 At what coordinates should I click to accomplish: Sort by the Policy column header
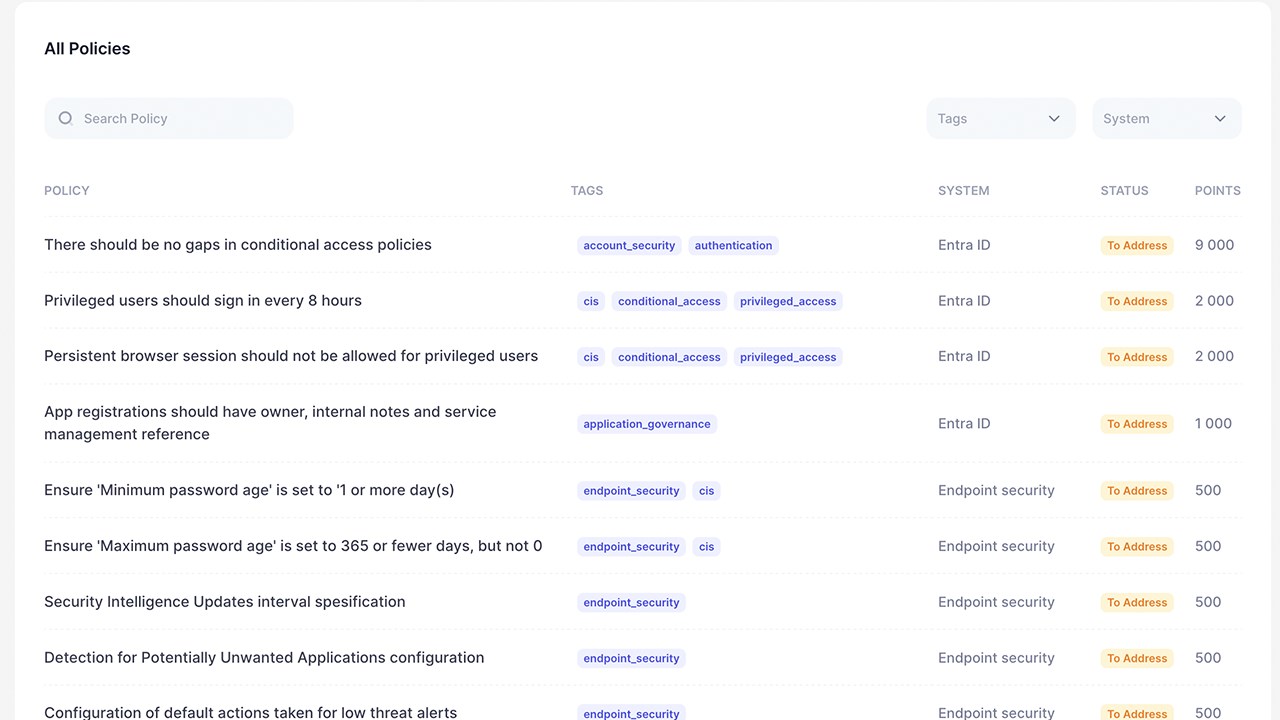click(x=67, y=190)
